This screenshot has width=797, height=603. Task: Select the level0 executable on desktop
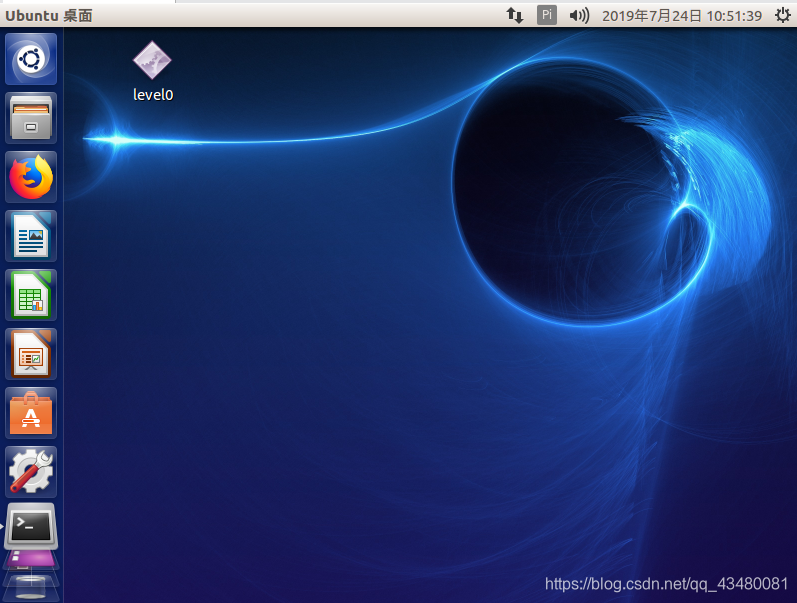(x=152, y=72)
